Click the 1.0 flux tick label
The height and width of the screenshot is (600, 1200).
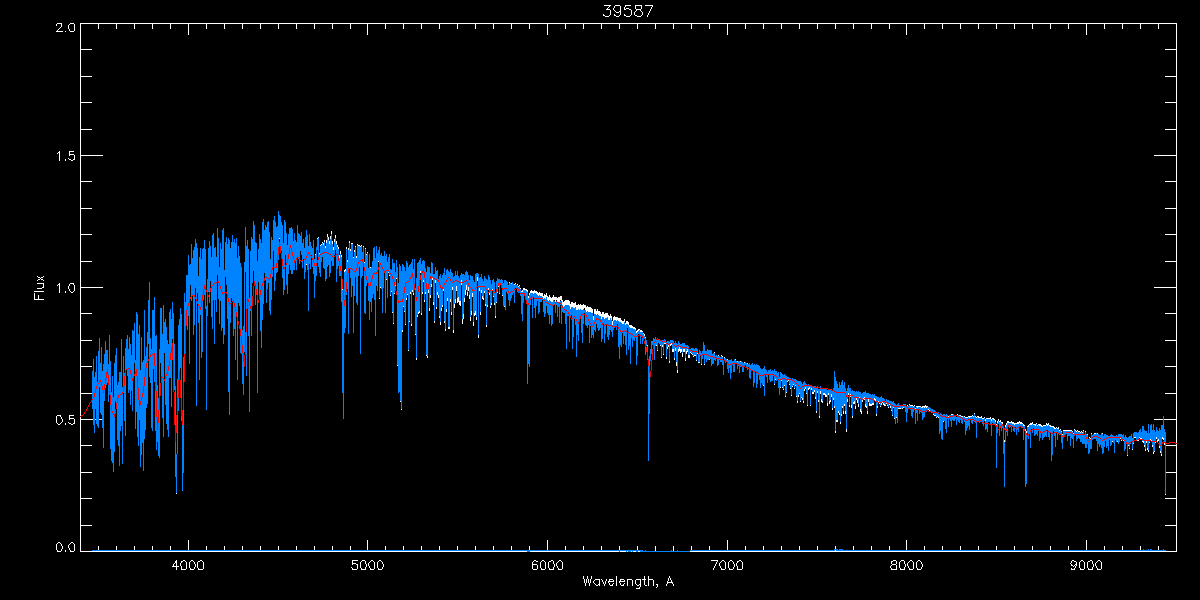point(66,288)
